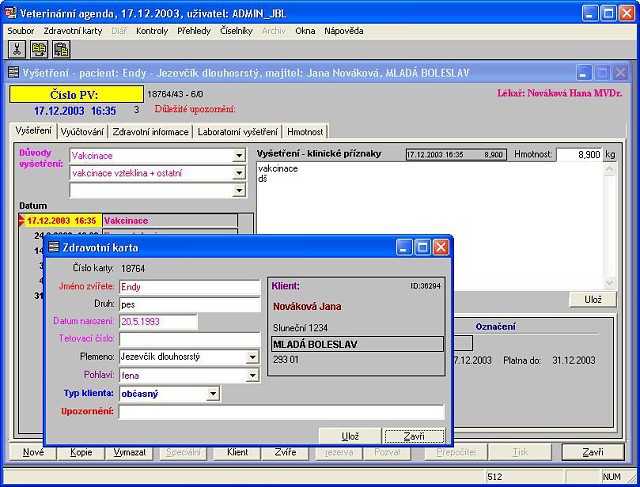Expand the vakcinace vzteklina + ostatní dropdown
This screenshot has height=487, width=640.
(x=239, y=173)
